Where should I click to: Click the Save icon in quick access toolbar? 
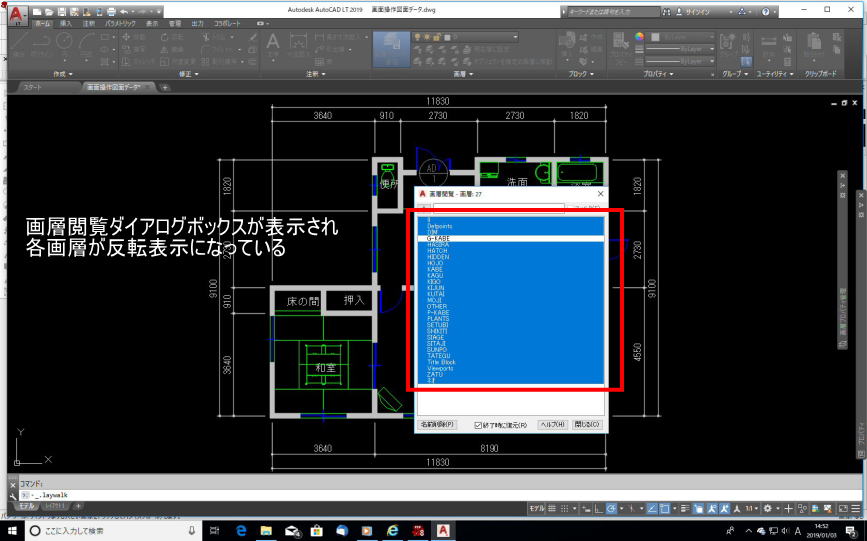point(61,12)
